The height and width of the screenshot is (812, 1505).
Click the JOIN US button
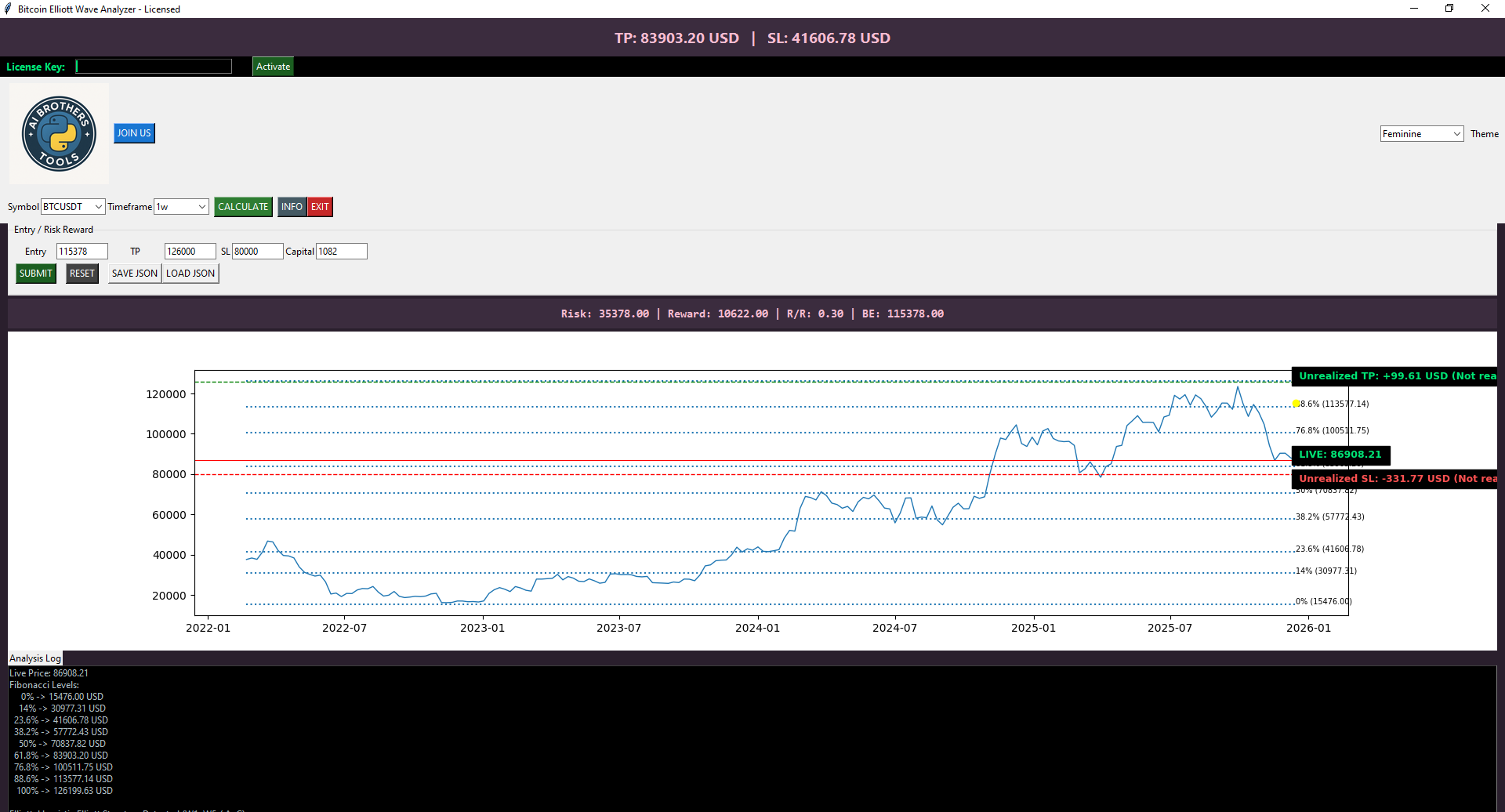(x=133, y=133)
